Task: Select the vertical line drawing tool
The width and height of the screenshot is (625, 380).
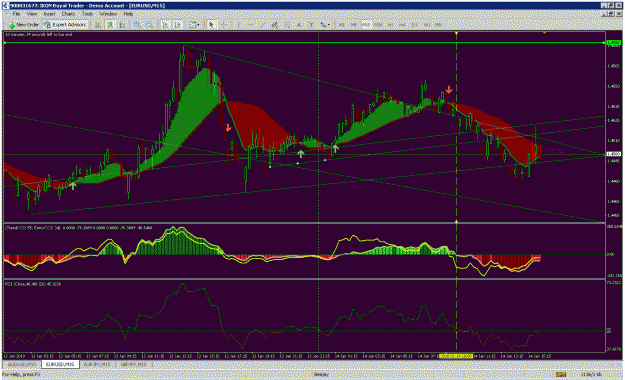Action: pyautogui.click(x=238, y=25)
